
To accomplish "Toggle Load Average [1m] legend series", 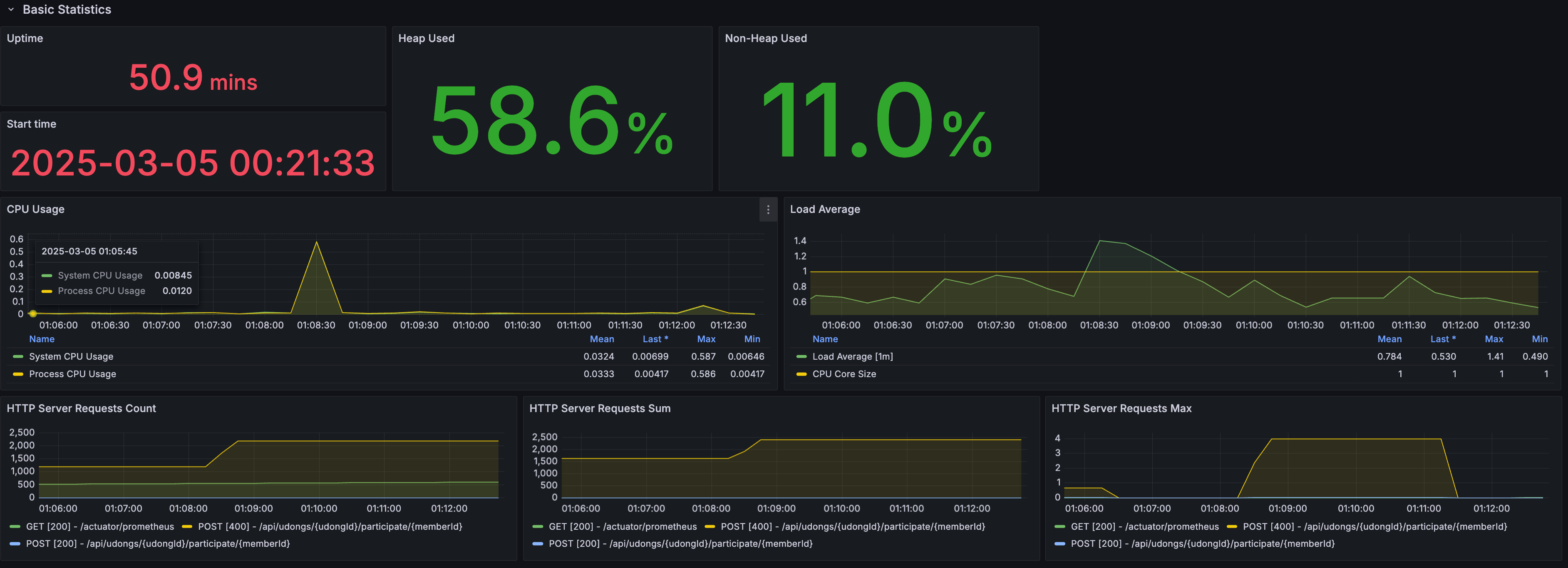I will (x=852, y=356).
